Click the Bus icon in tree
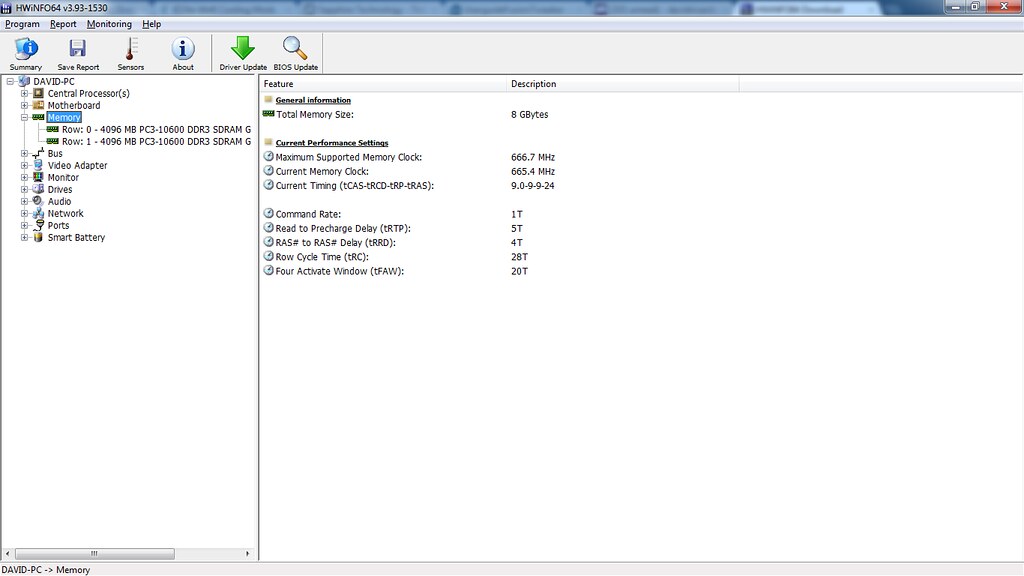 click(39, 153)
